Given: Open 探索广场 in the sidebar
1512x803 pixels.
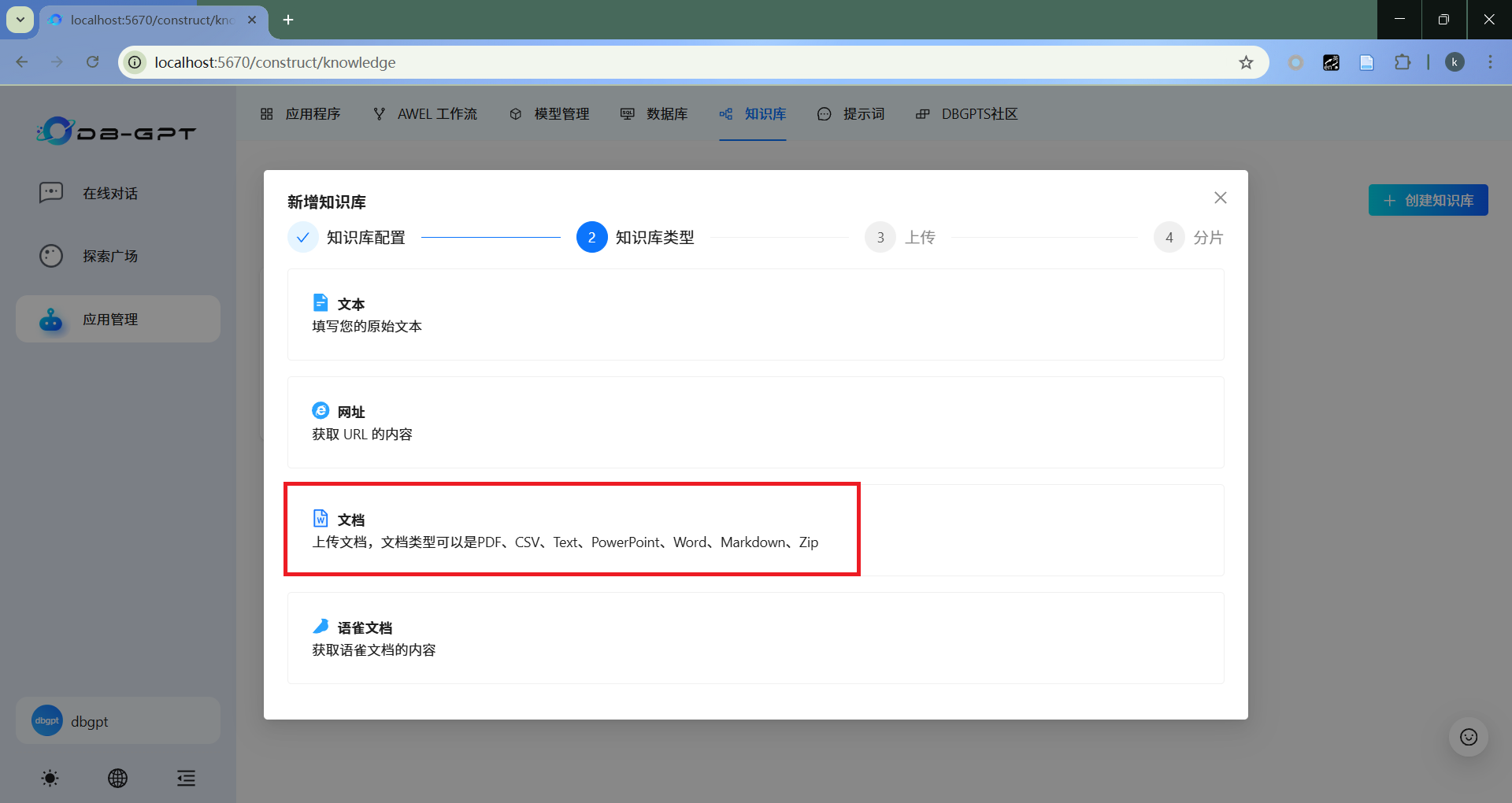Looking at the screenshot, I should [x=110, y=257].
